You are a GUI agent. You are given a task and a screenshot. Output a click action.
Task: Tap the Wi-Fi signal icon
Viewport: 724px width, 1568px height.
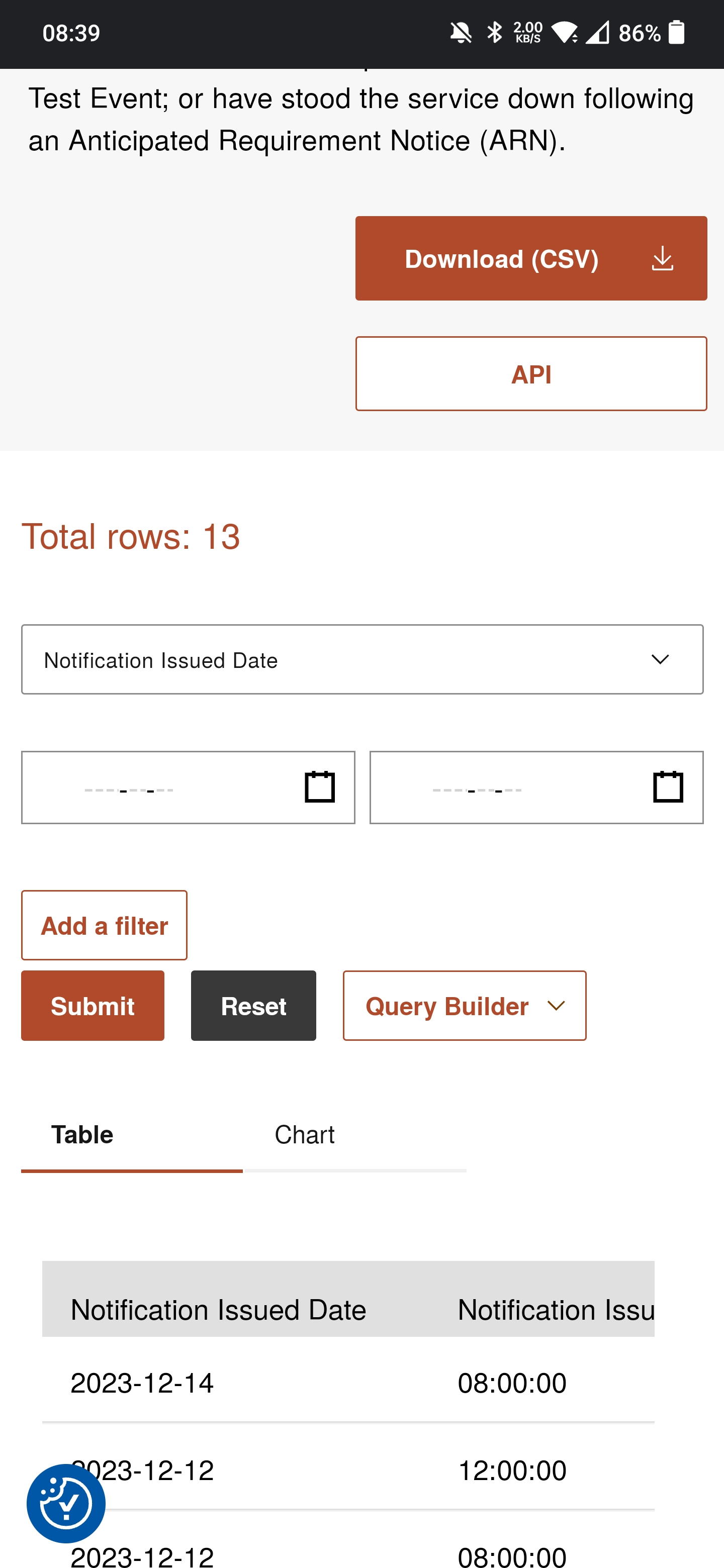click(565, 33)
